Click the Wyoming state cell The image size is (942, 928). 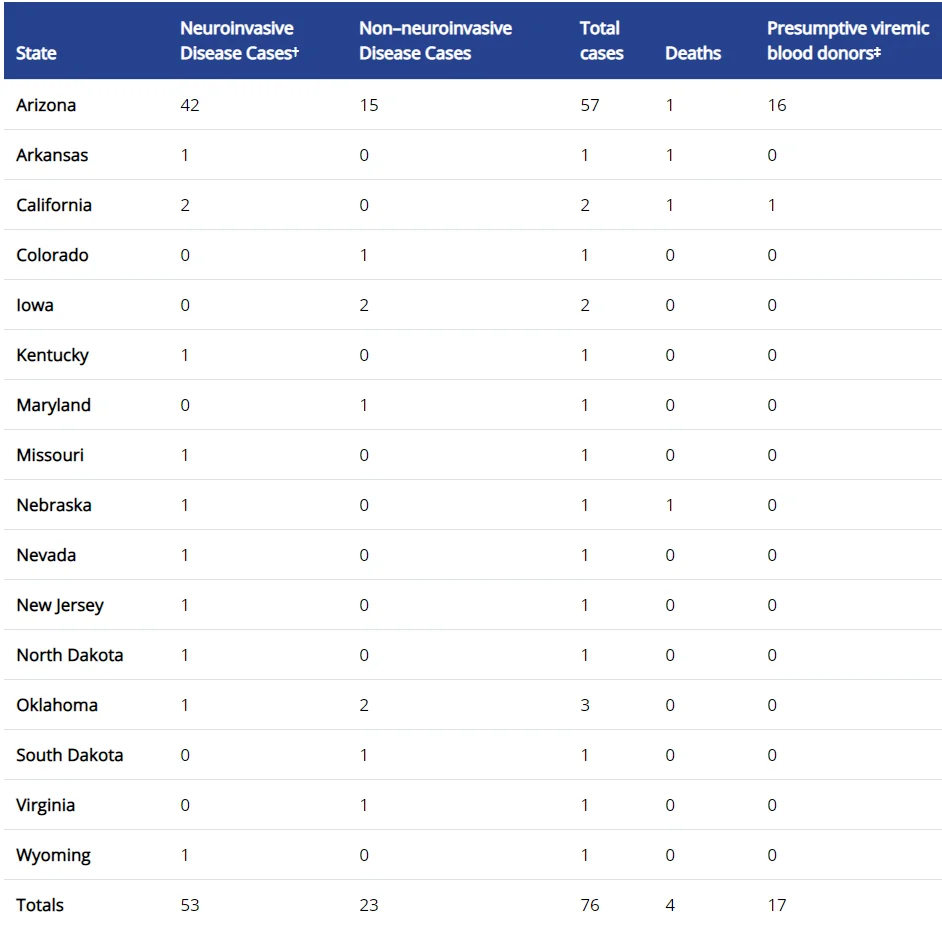click(x=53, y=855)
